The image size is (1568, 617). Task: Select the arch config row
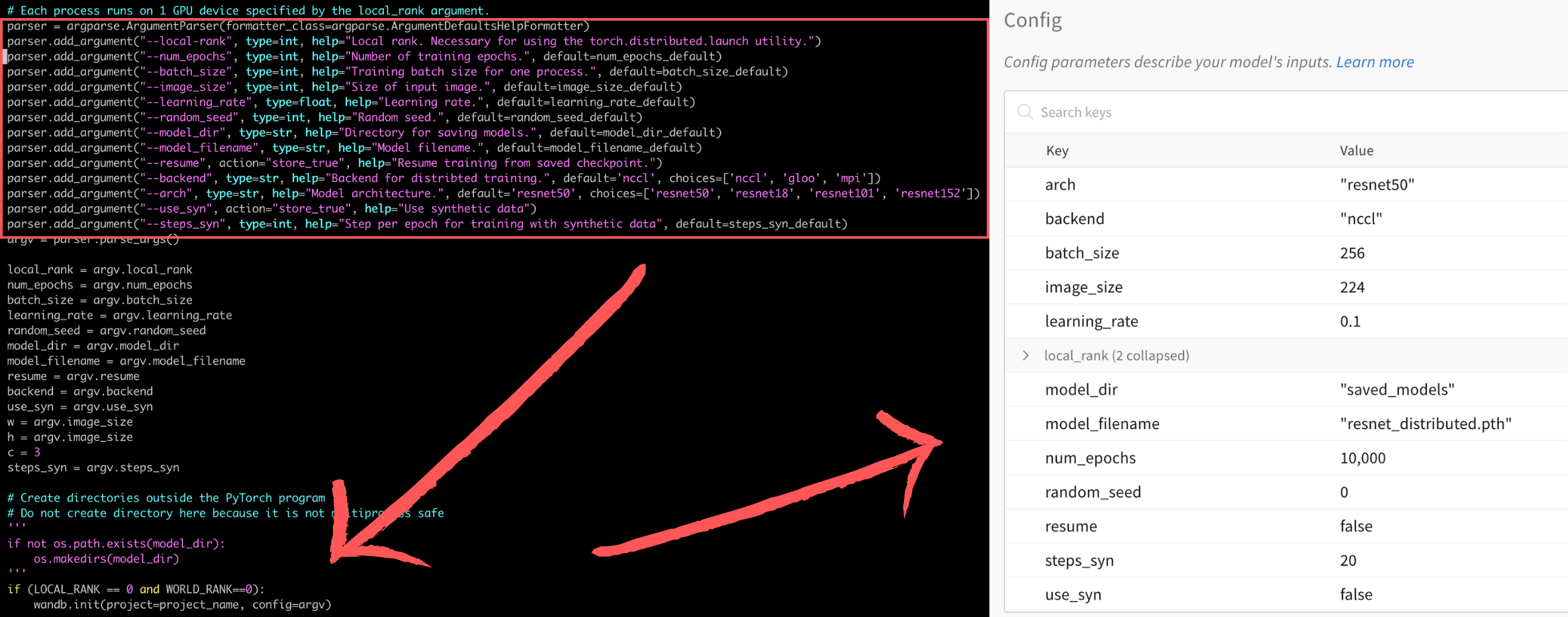point(1061,185)
